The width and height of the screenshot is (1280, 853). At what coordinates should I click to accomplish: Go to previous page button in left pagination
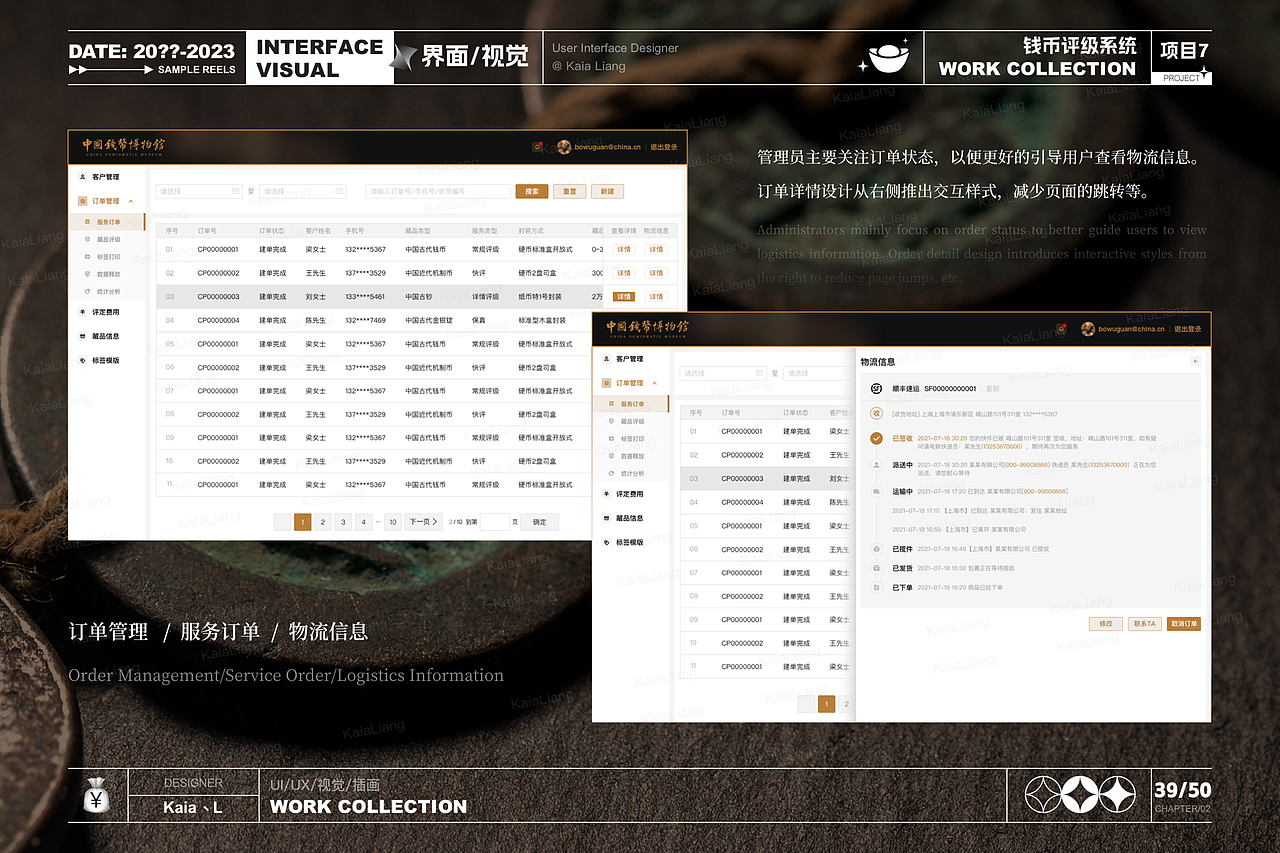[x=282, y=522]
